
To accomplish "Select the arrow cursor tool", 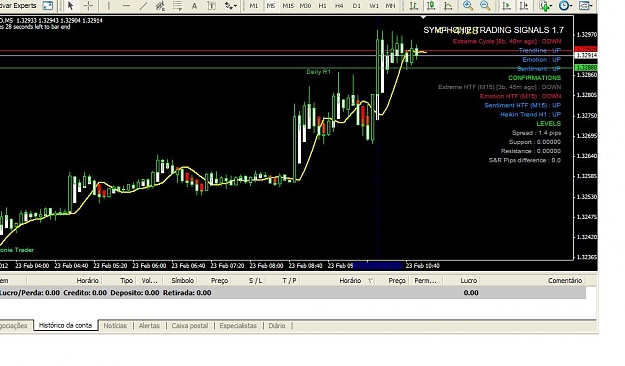I will pos(71,6).
